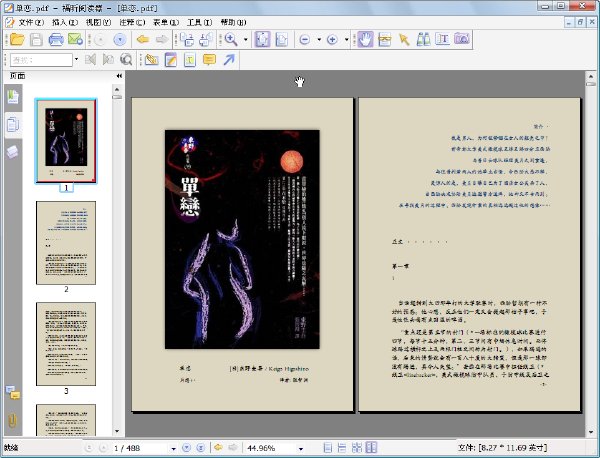Send the PDF by email envelope icon
Screen dimensions: 600x458
pyautogui.click(x=75, y=39)
